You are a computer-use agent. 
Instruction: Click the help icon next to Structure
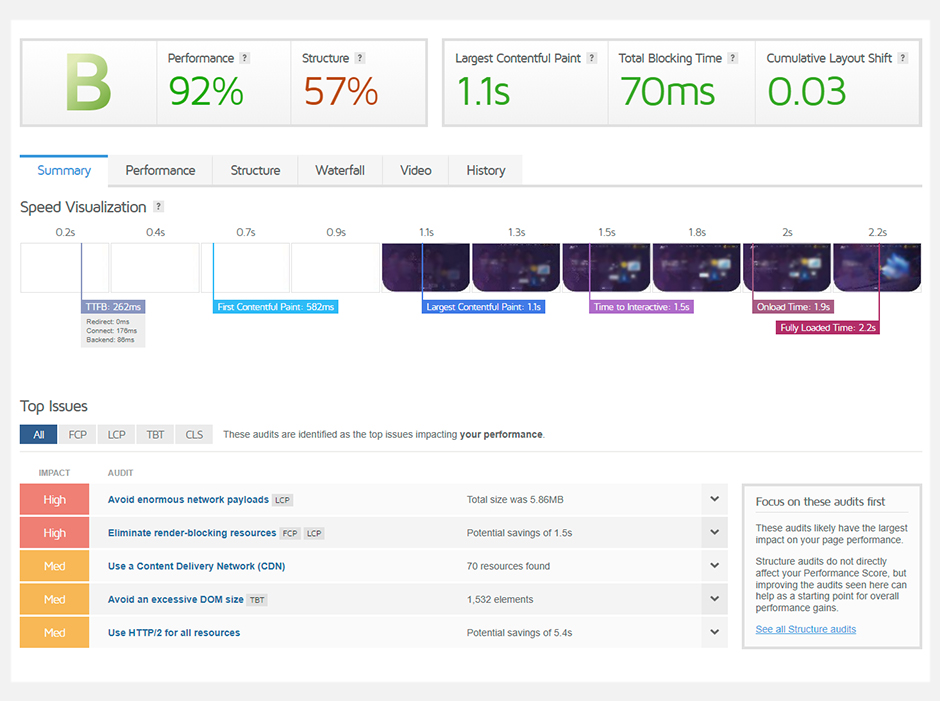click(x=360, y=58)
